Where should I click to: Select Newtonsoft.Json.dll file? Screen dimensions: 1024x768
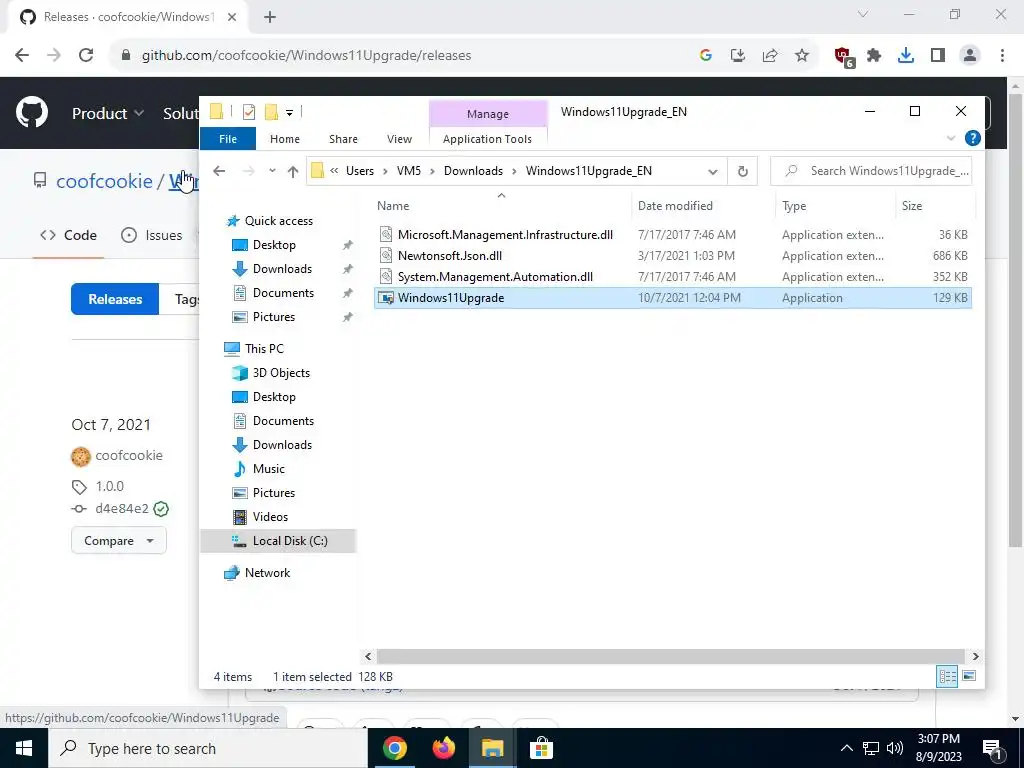(x=449, y=255)
